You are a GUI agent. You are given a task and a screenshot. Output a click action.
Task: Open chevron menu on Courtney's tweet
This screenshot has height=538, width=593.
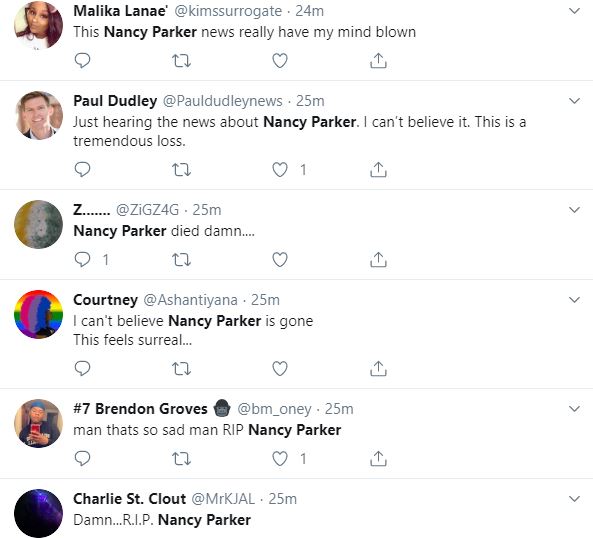pos(574,300)
